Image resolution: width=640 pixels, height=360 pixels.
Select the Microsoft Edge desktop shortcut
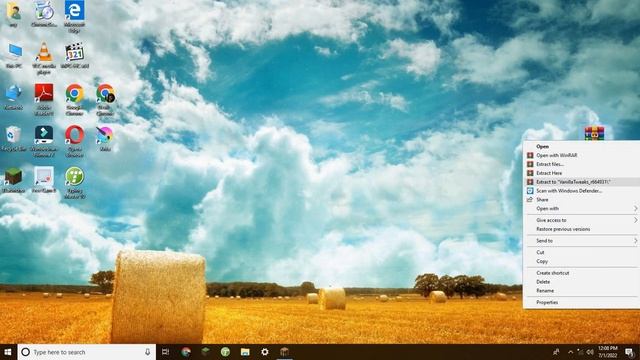click(x=74, y=16)
